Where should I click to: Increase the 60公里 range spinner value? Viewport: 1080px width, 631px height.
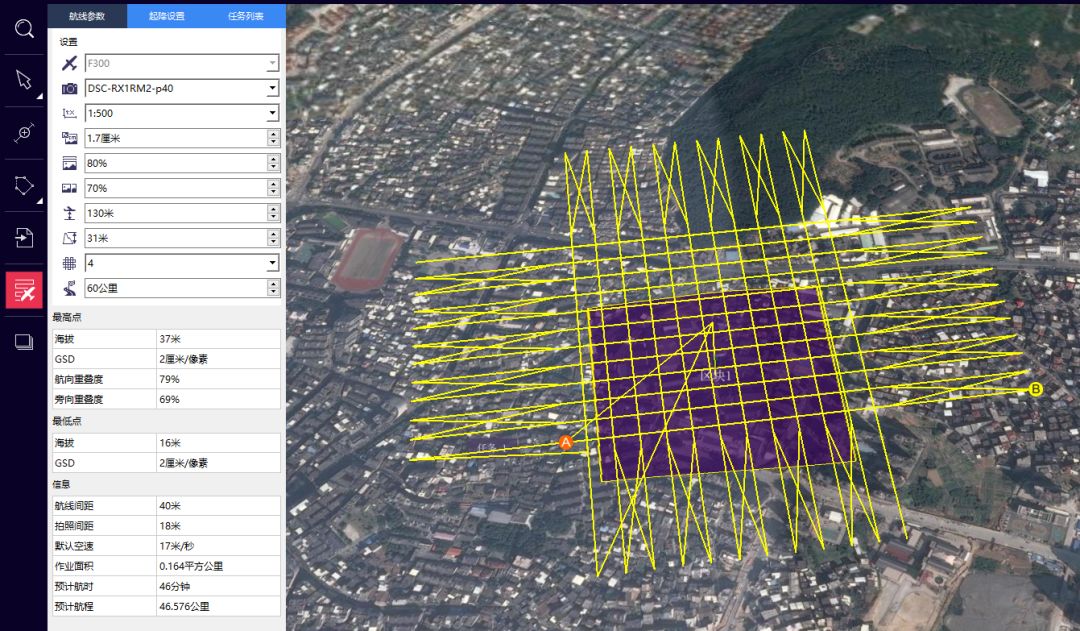pyautogui.click(x=273, y=284)
